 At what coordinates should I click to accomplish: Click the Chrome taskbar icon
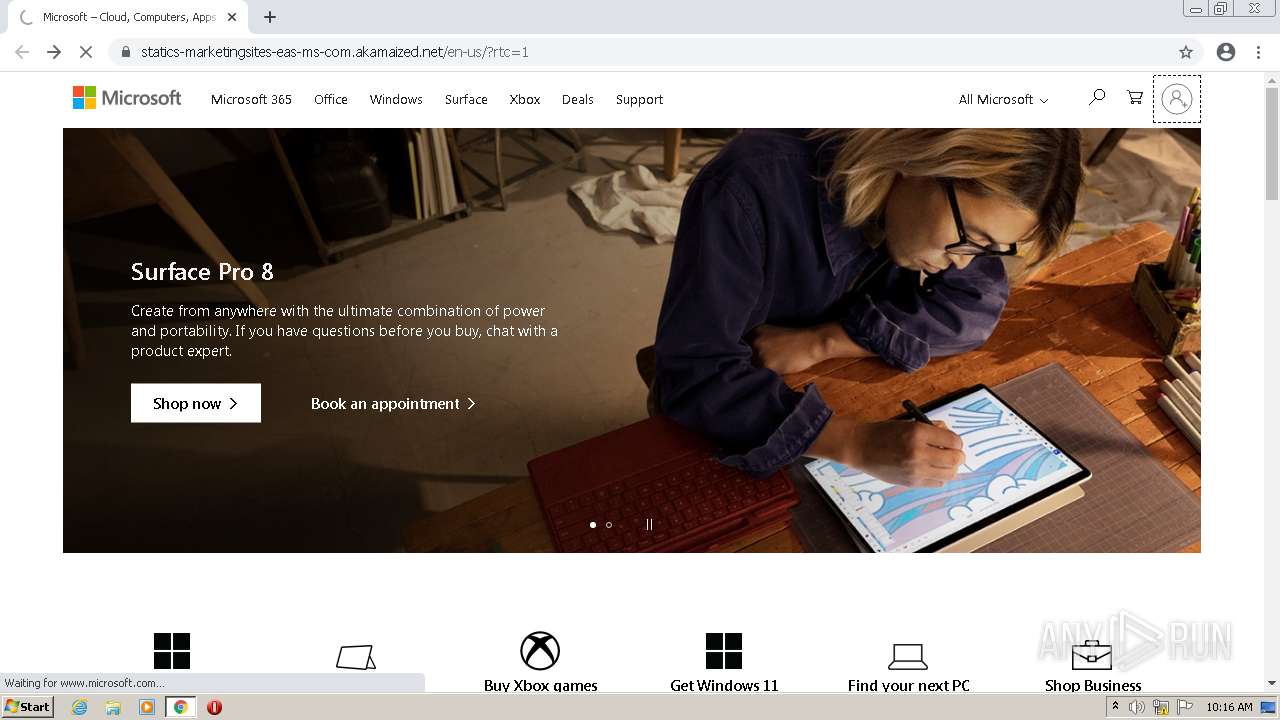click(180, 707)
